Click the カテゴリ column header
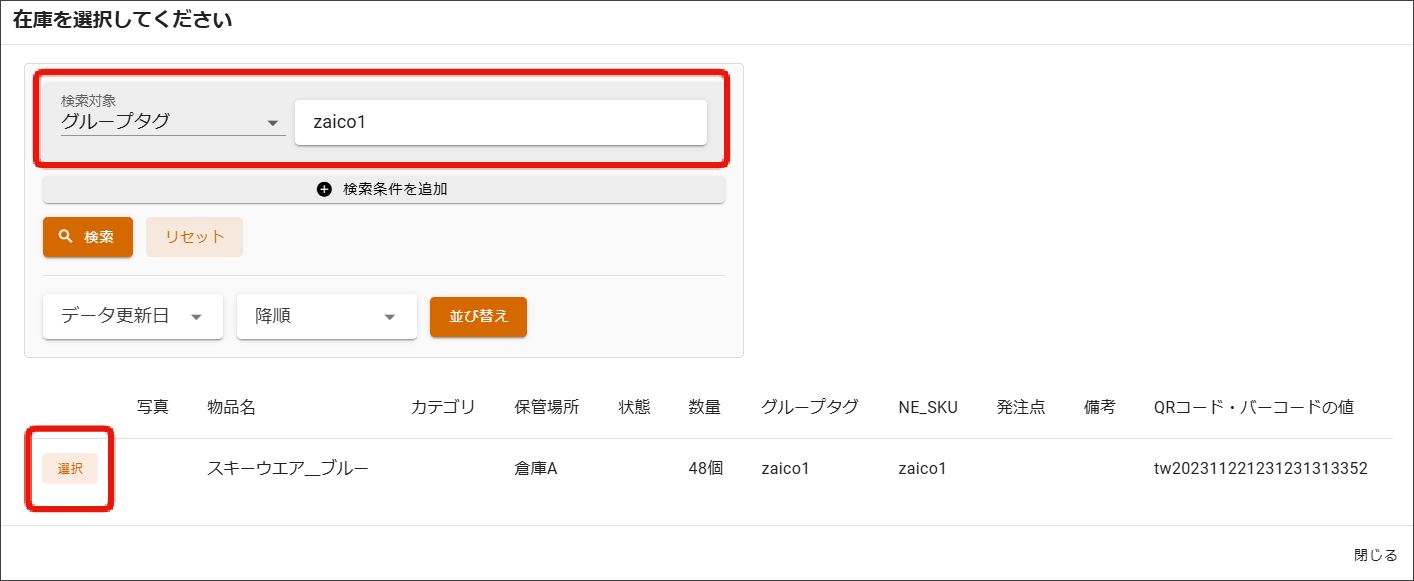 [442, 407]
